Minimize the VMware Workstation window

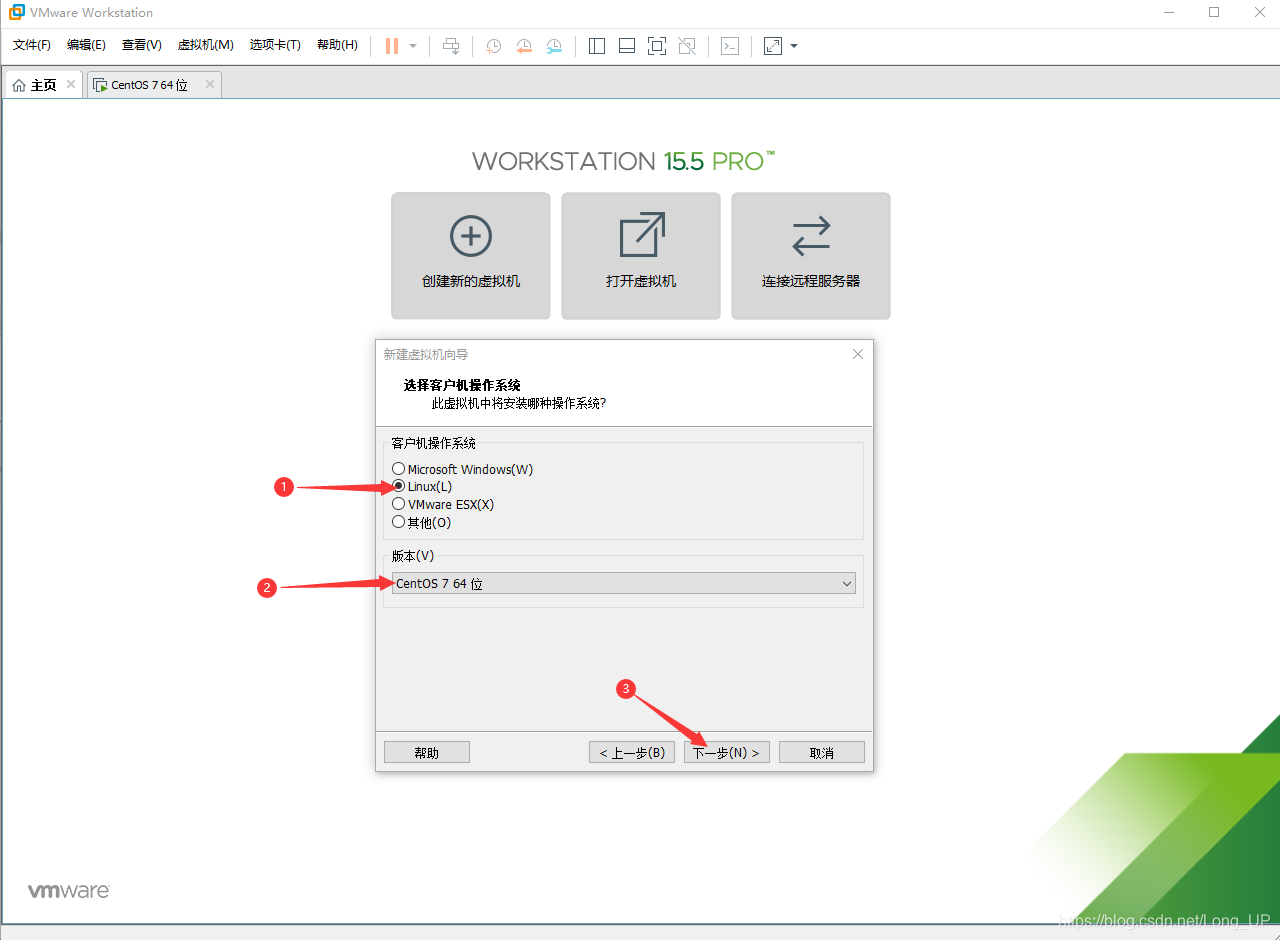point(1169,13)
